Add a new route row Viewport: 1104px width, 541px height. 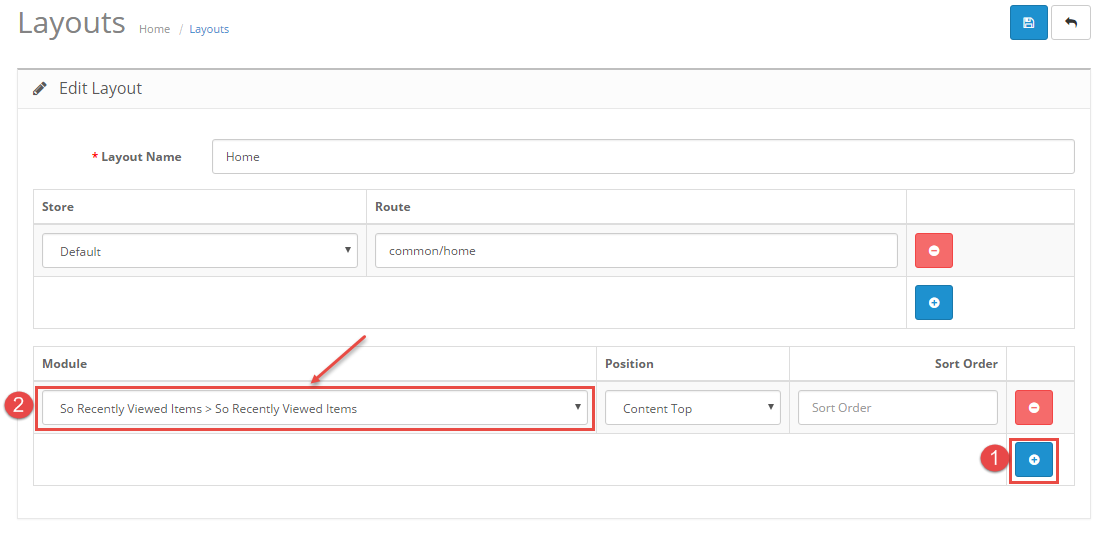(933, 302)
